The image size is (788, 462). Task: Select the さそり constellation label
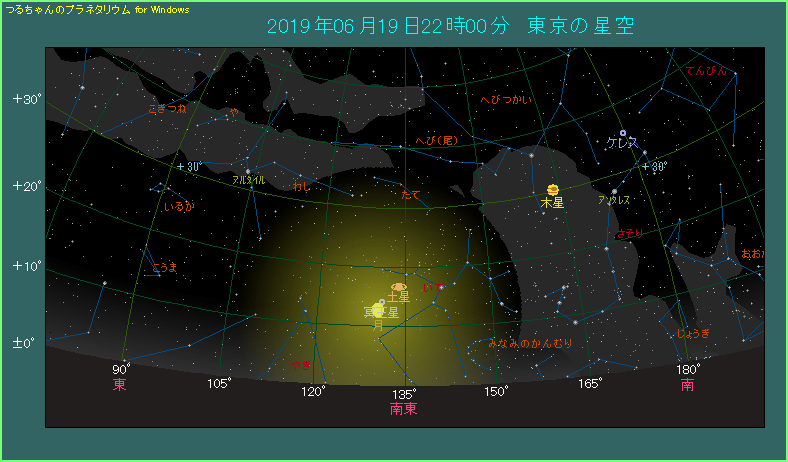[x=630, y=233]
